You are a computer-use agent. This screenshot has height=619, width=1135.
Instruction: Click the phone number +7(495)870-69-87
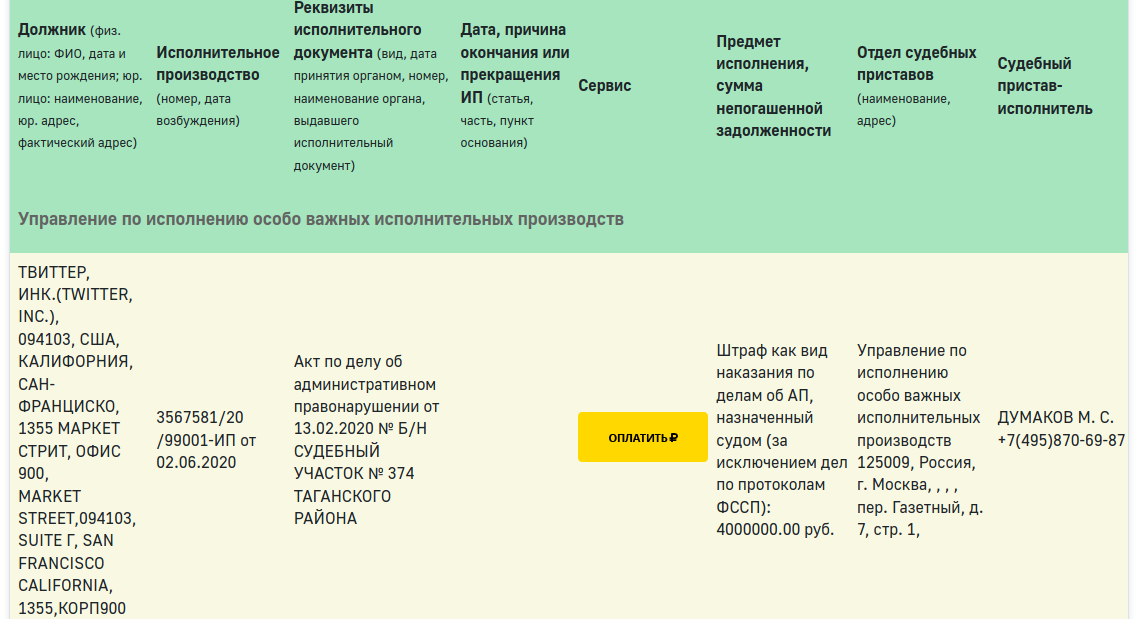pos(1060,440)
